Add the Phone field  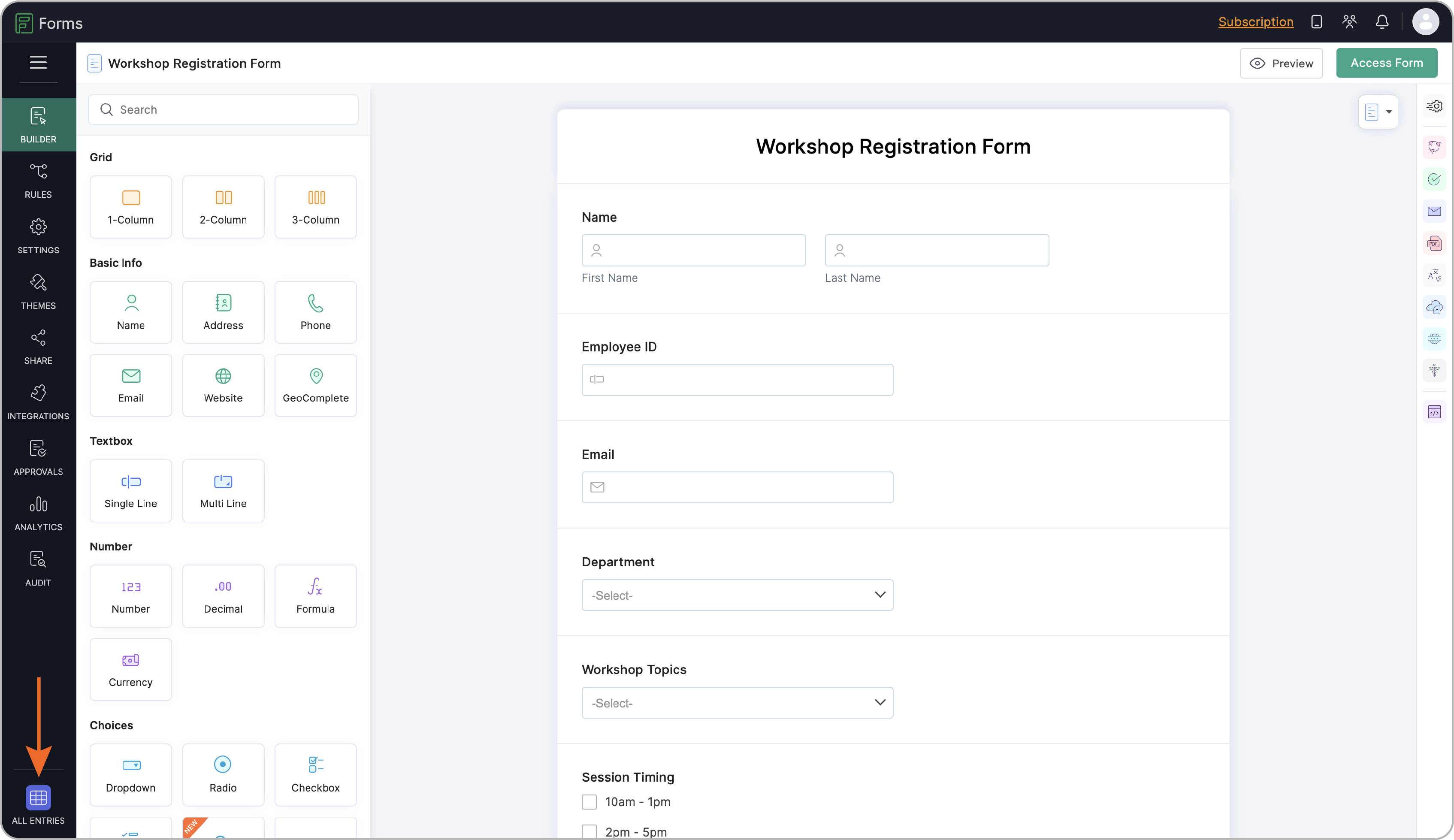coord(316,312)
